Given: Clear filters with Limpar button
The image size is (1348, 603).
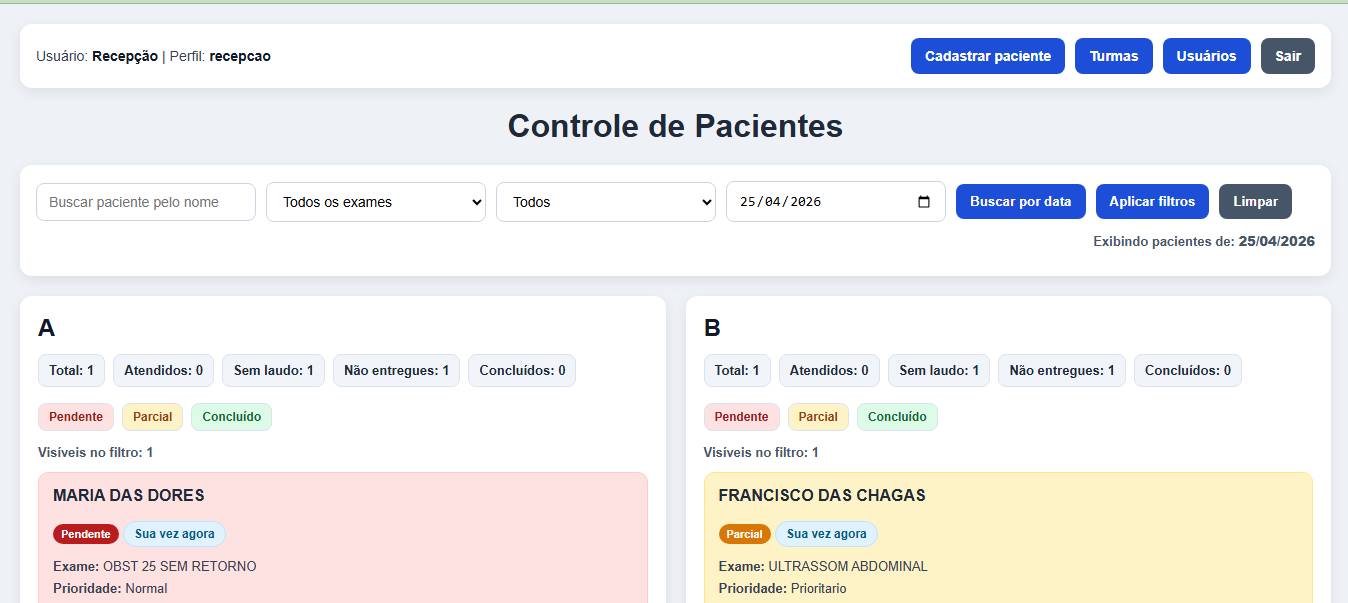Looking at the screenshot, I should (x=1255, y=201).
